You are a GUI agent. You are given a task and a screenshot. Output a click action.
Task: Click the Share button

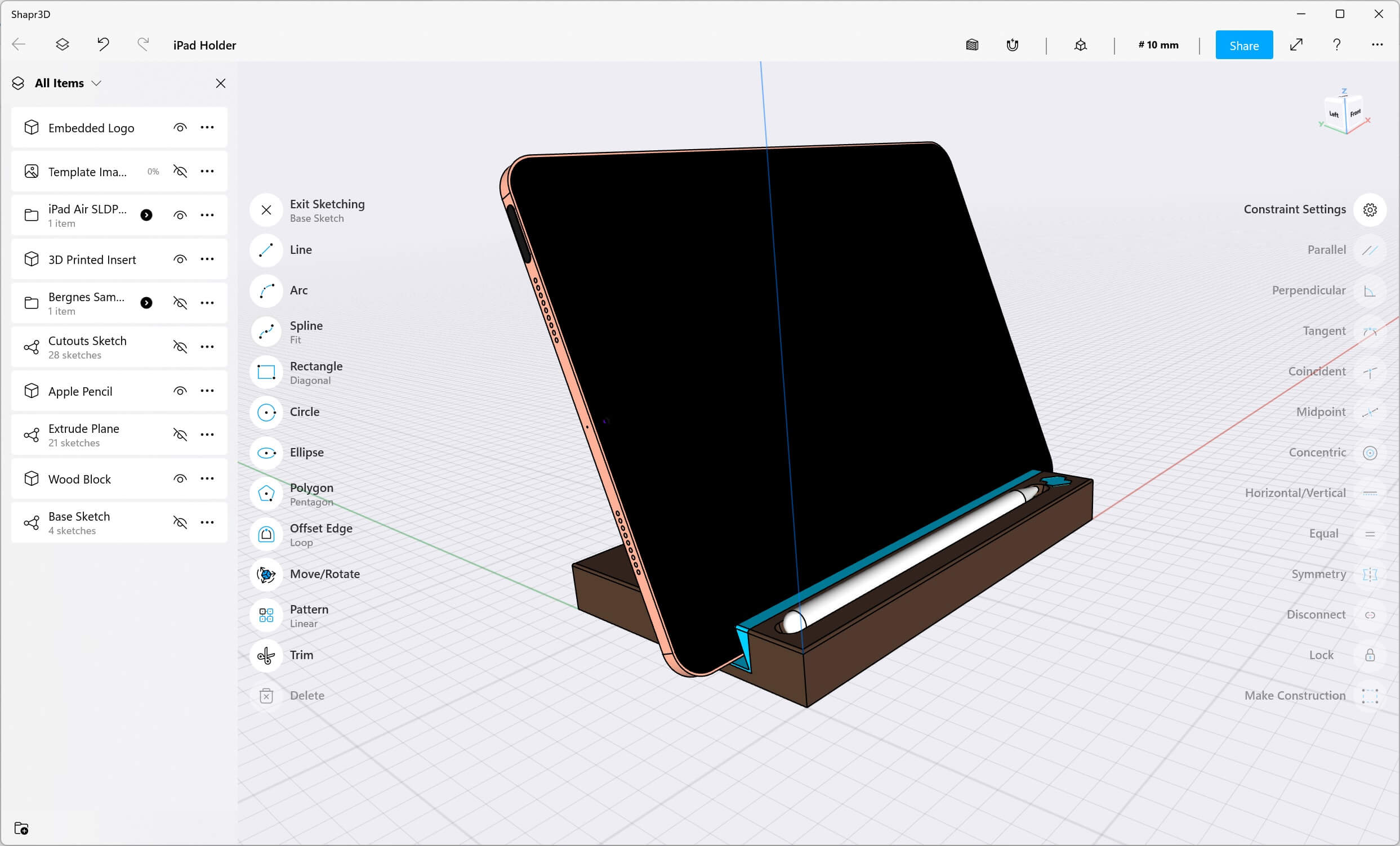point(1244,45)
